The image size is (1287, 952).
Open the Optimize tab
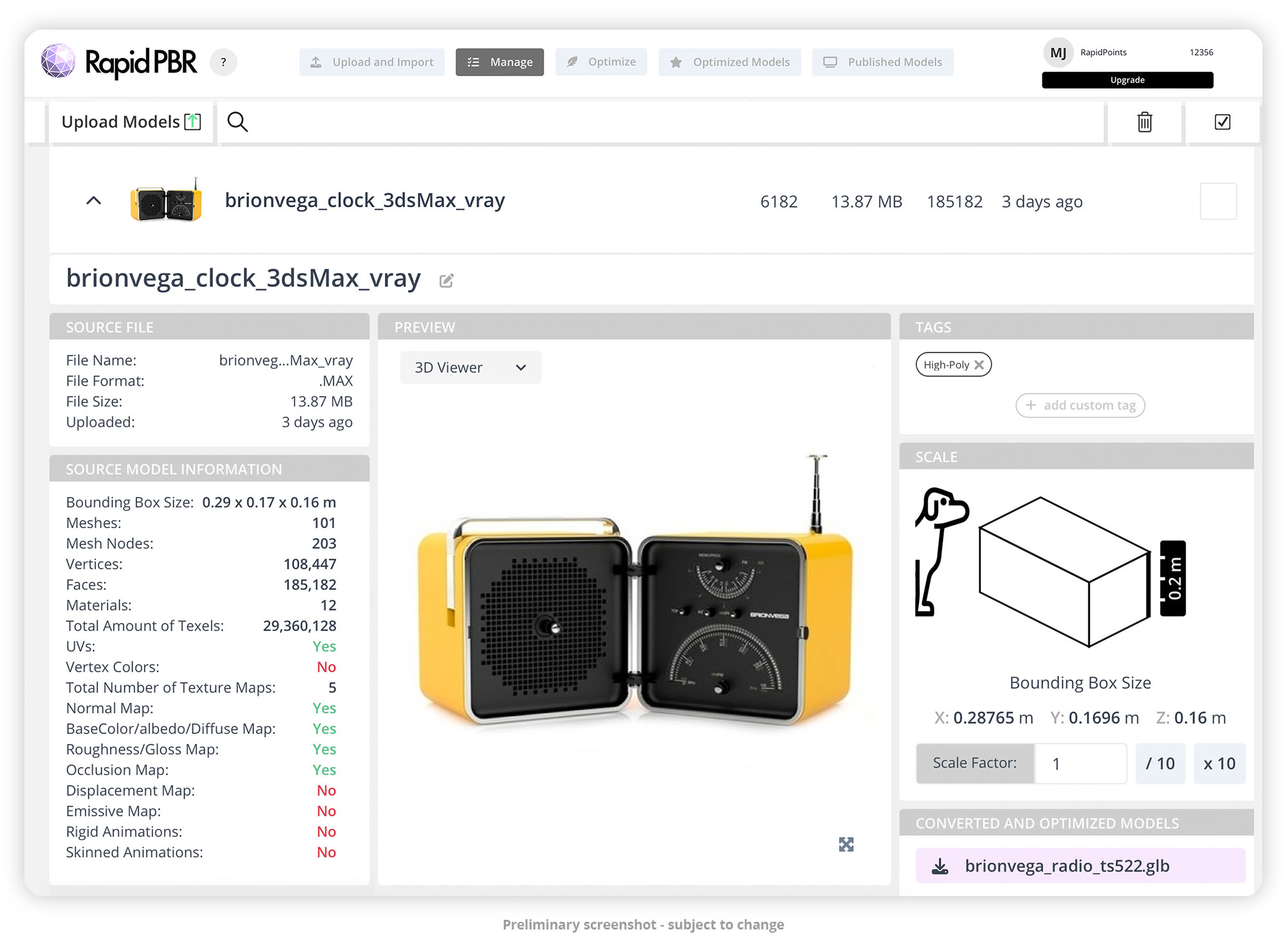(x=601, y=62)
